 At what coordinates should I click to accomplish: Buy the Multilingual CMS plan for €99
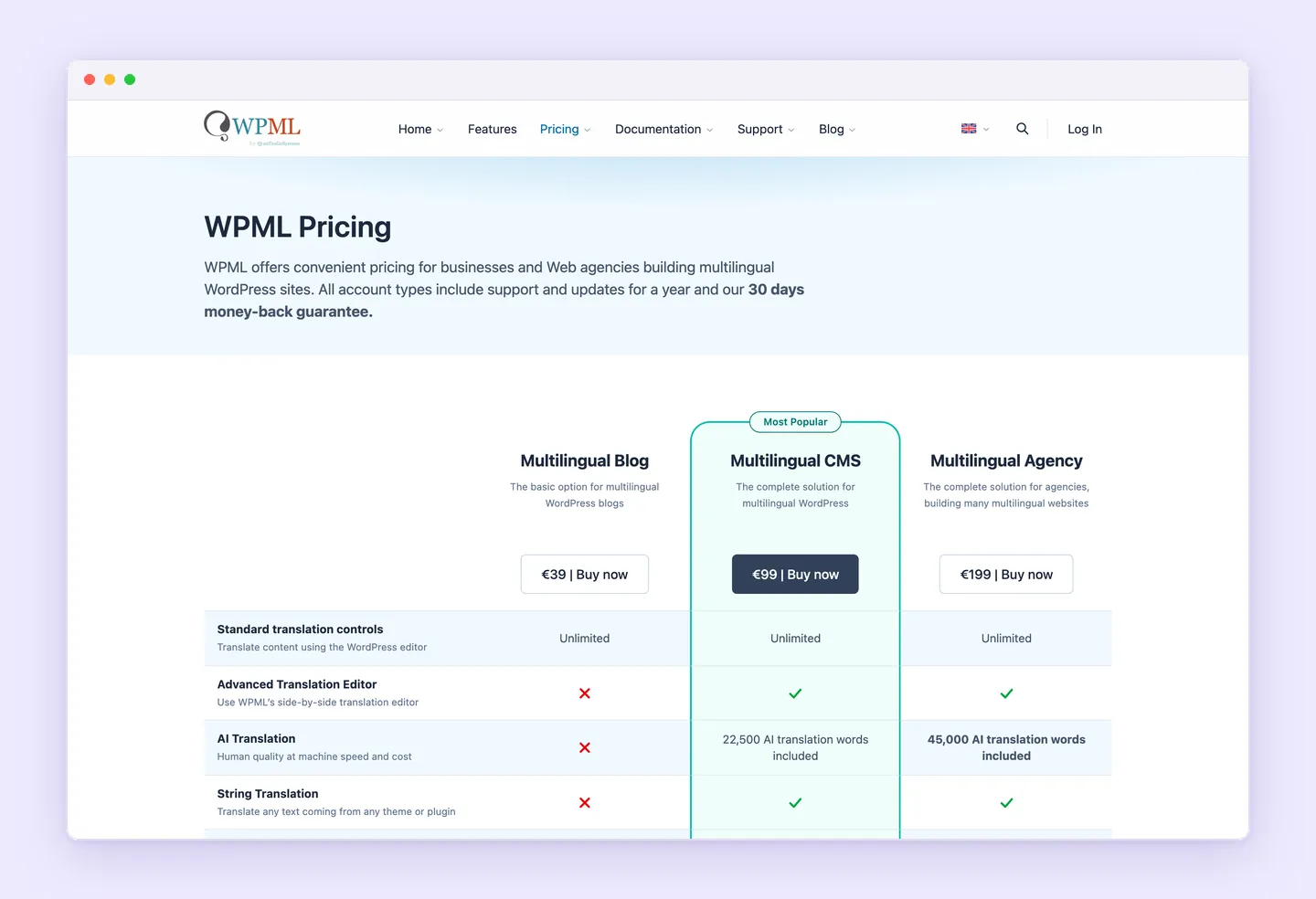click(795, 575)
